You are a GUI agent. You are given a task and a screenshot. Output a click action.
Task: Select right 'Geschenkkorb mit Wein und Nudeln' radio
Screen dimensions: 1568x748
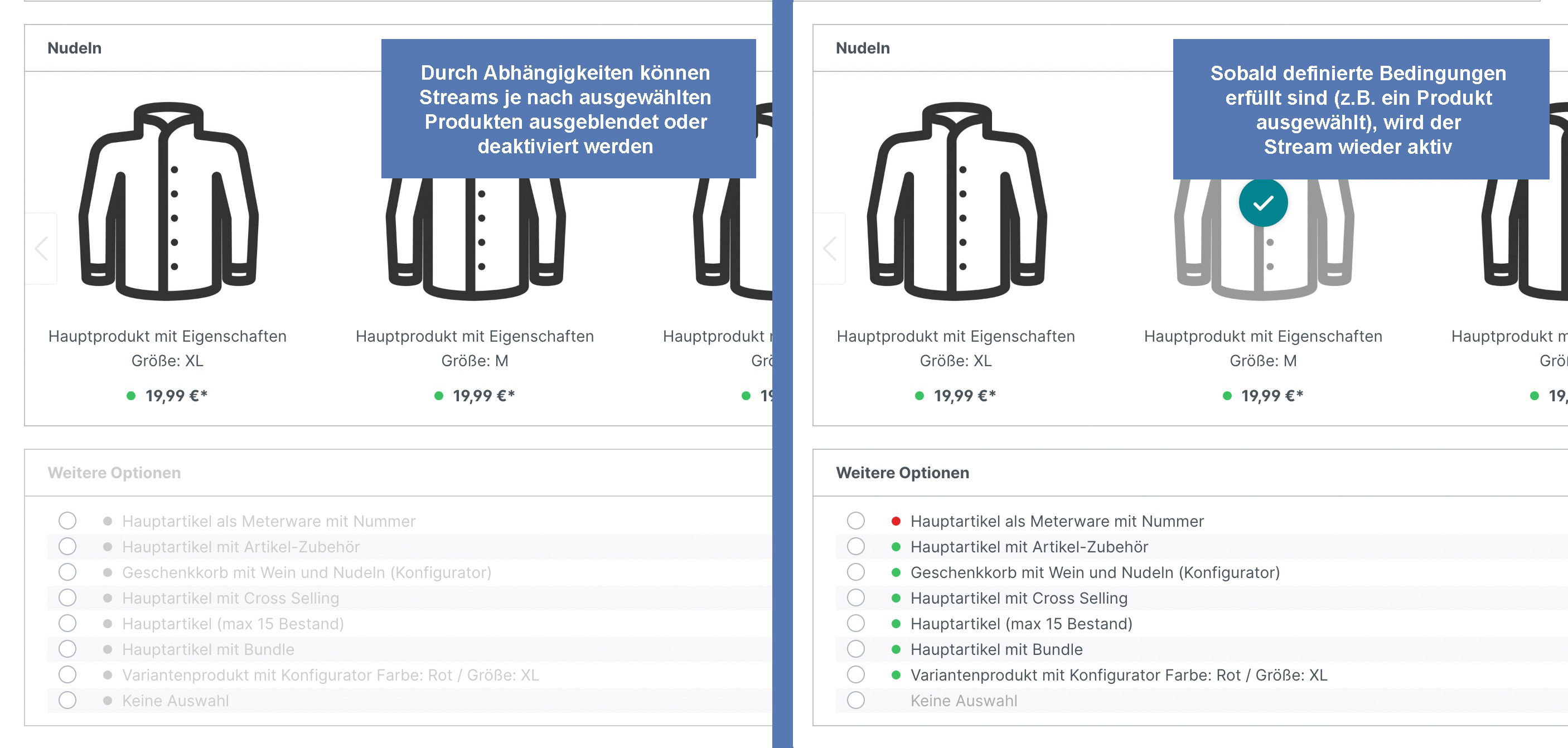pyautogui.click(x=856, y=571)
